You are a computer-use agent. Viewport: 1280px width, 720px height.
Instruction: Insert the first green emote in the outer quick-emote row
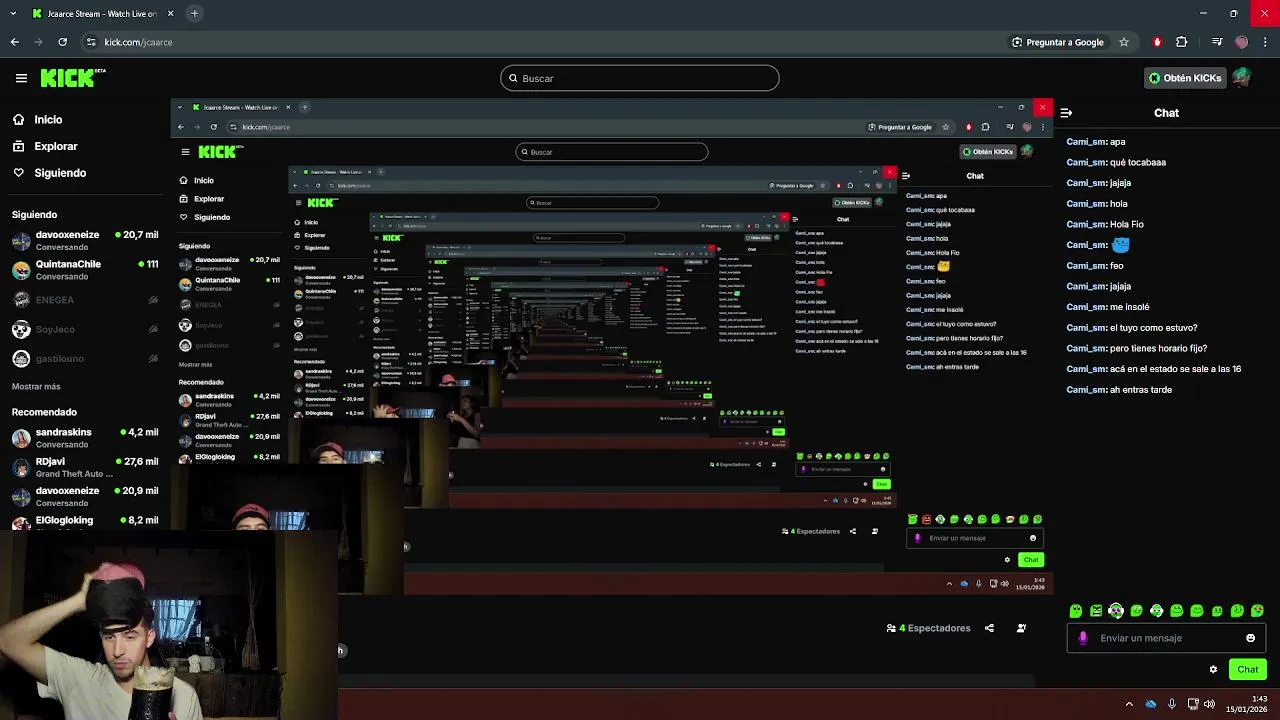(x=1076, y=611)
